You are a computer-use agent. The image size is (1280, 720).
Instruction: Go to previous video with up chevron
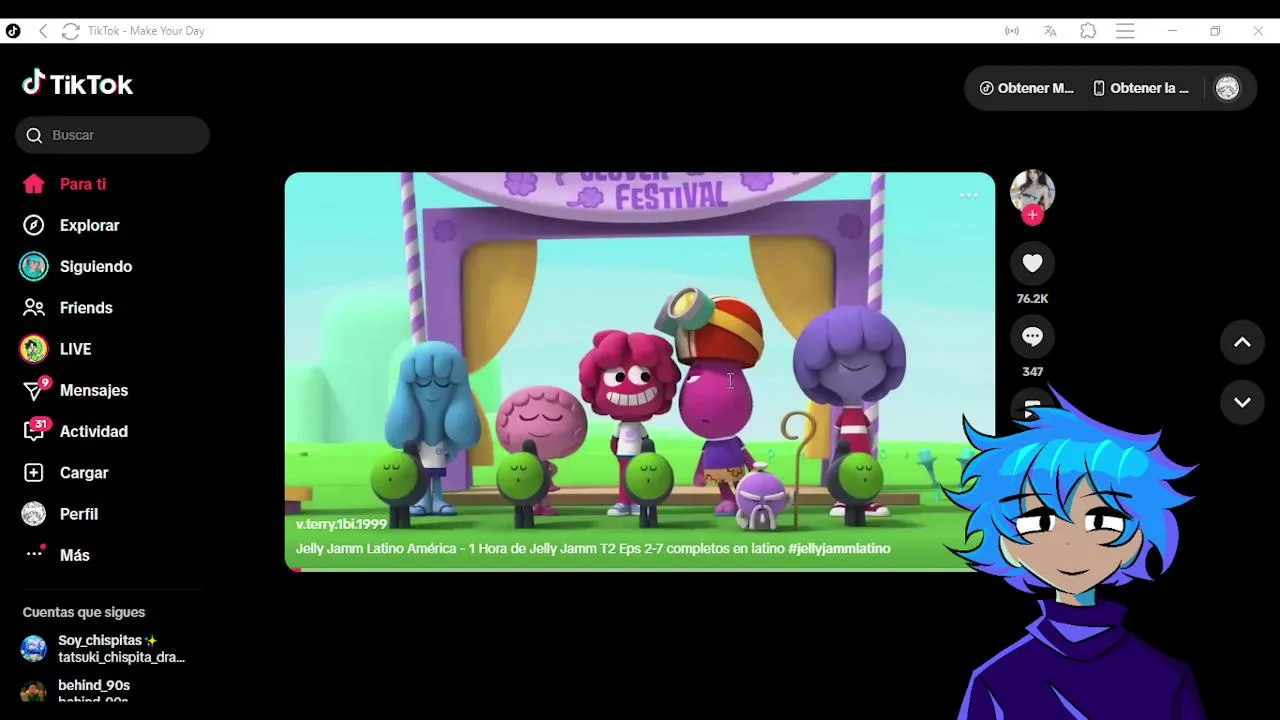1242,342
